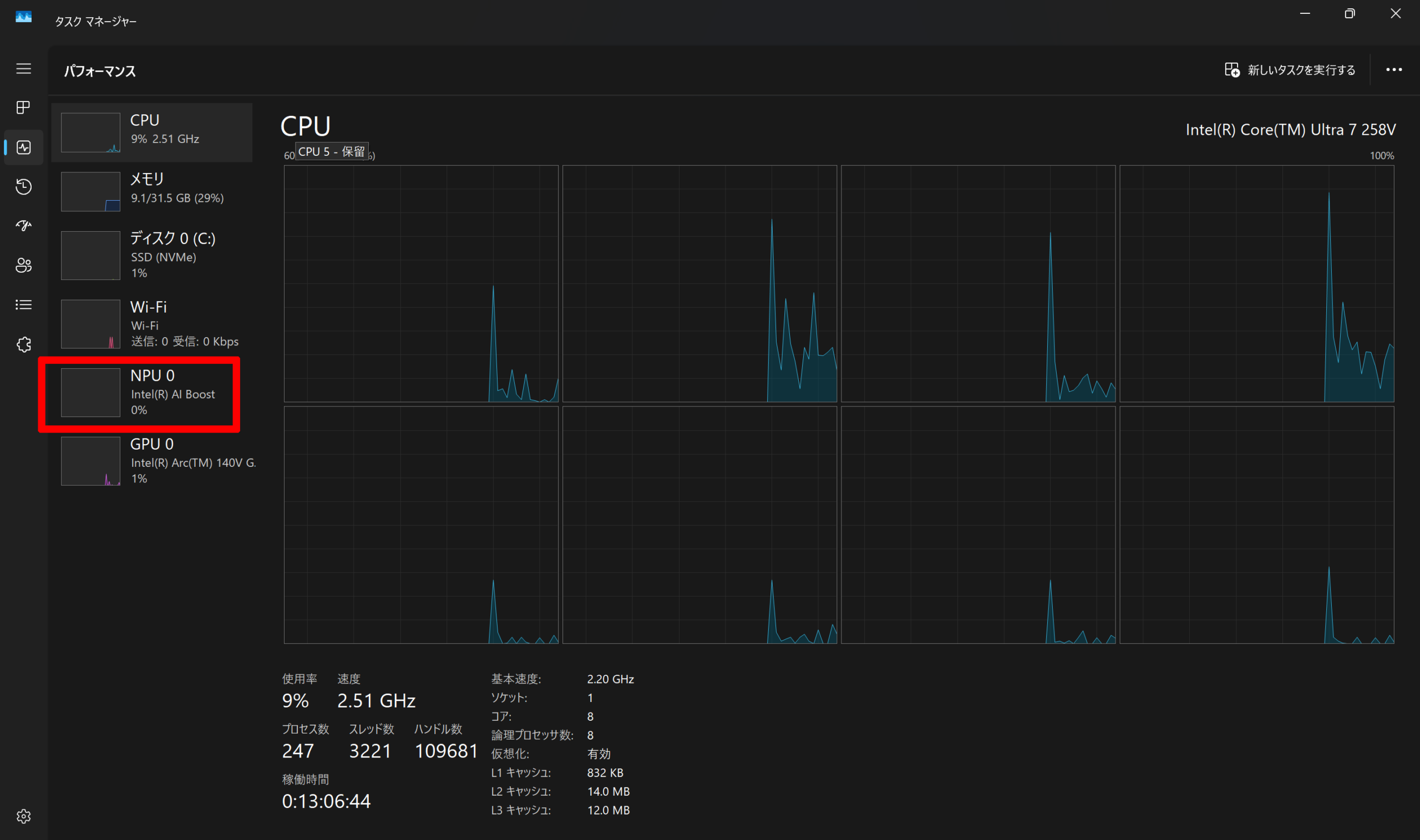Open the App history page icon
This screenshot has height=840, width=1420.
pyautogui.click(x=23, y=187)
